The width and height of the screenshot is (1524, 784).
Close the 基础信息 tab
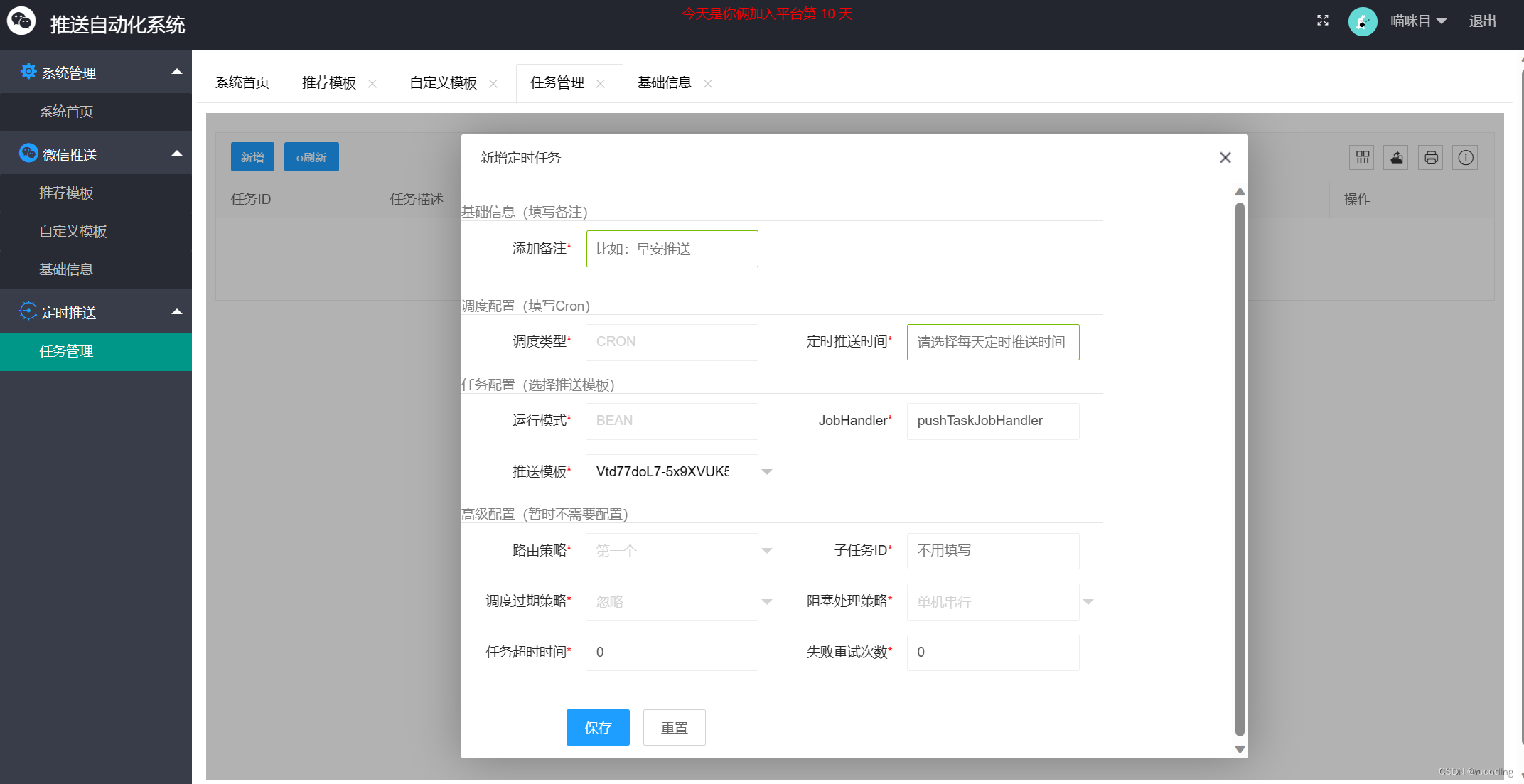[x=707, y=84]
